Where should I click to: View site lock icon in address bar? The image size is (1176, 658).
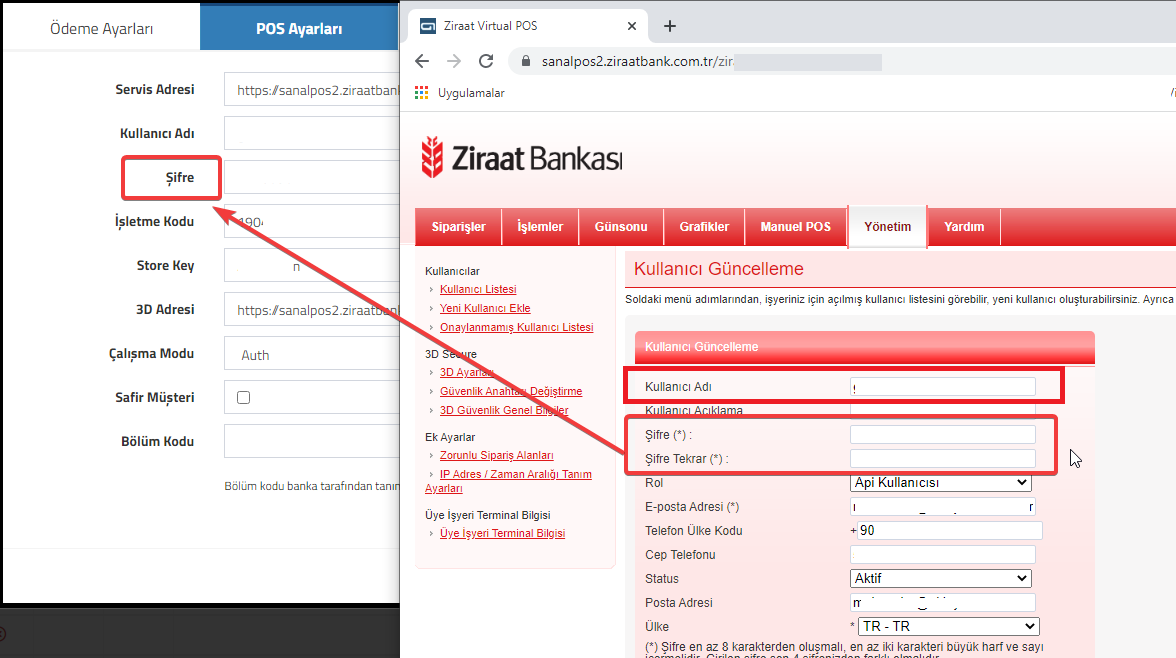[x=525, y=61]
